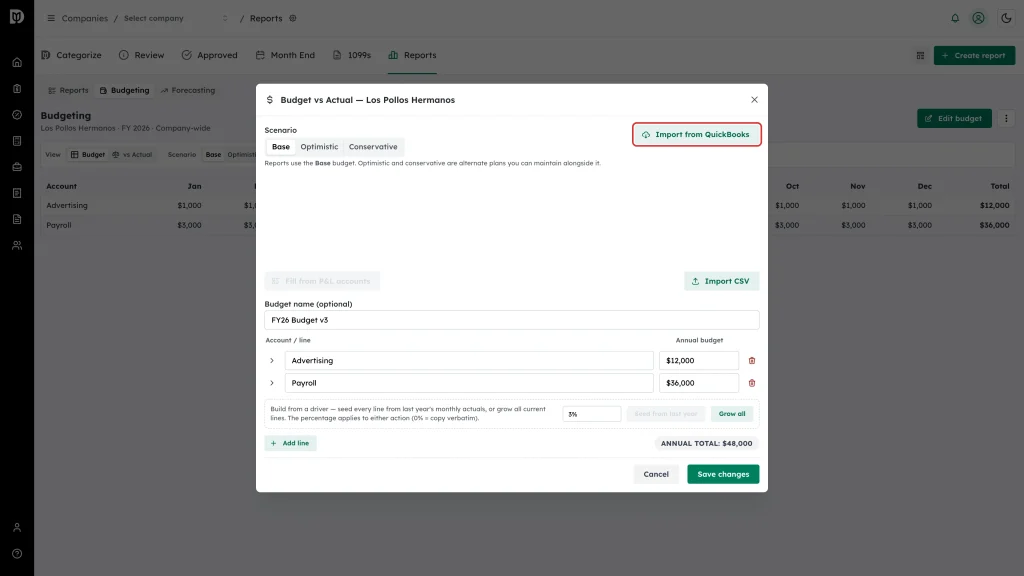Click the Edit budget button
The image size is (1024, 576).
tap(954, 118)
